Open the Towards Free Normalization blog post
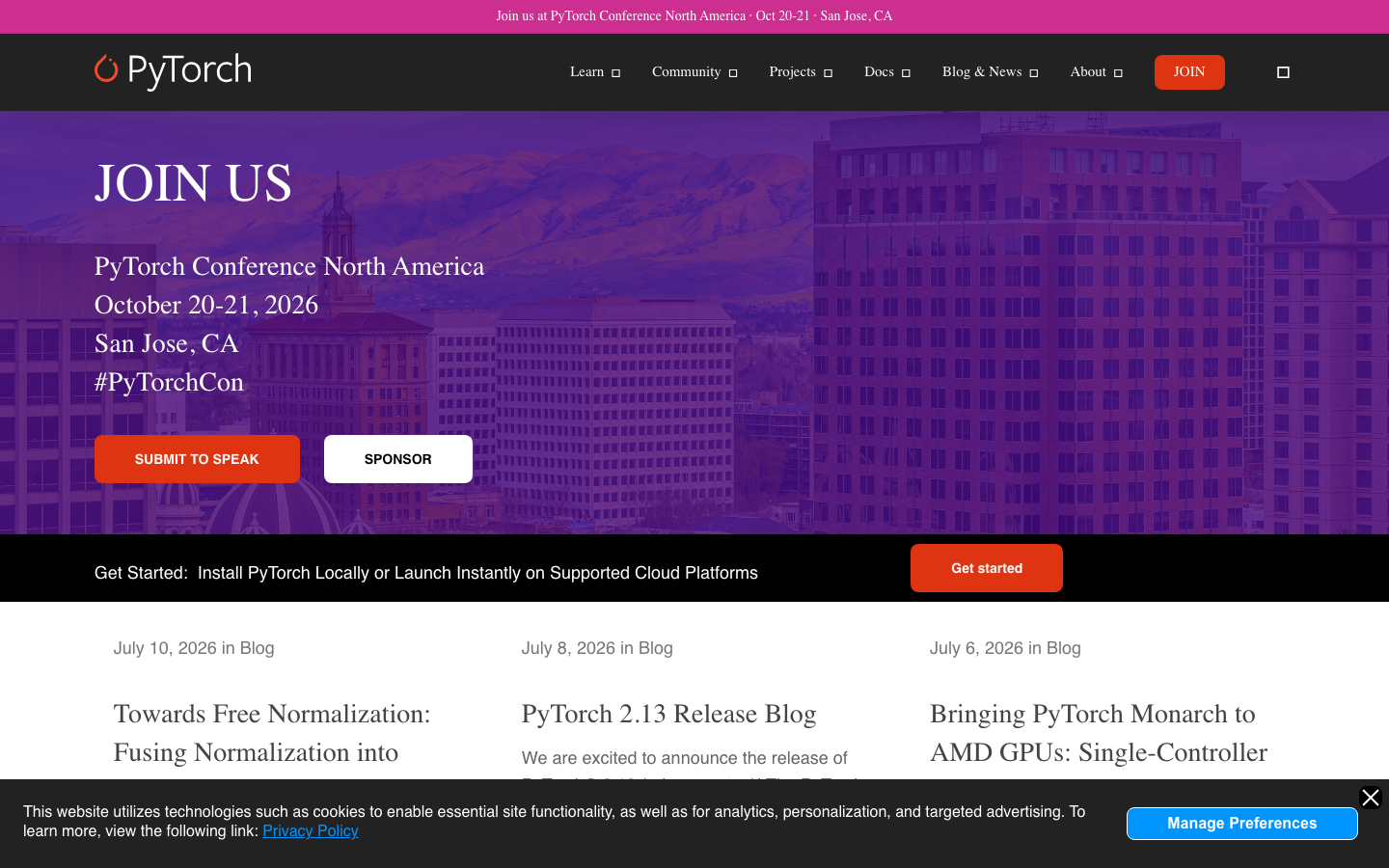This screenshot has height=868, width=1389. click(272, 733)
